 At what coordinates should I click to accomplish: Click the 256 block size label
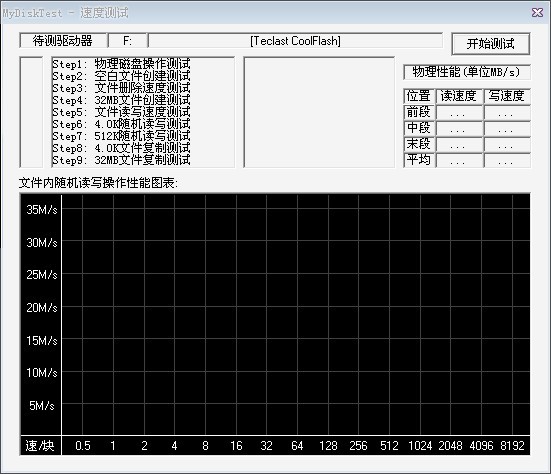(358, 446)
